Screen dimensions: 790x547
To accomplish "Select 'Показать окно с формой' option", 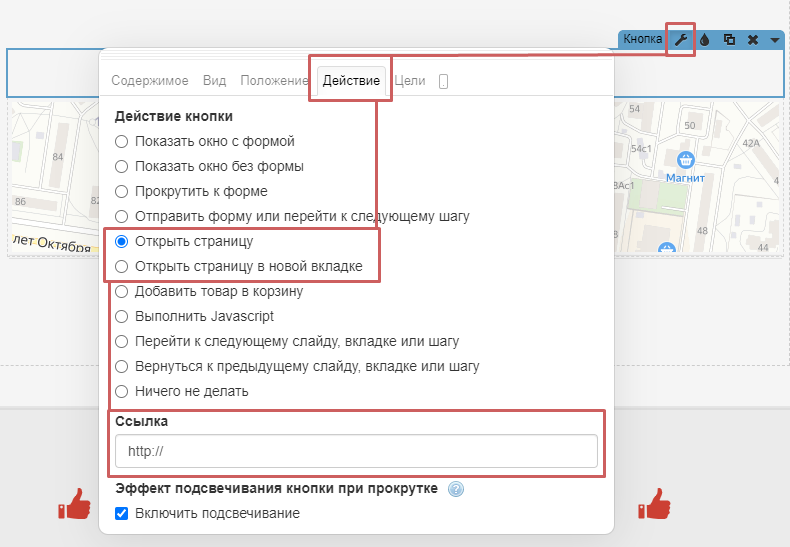I will tap(122, 142).
